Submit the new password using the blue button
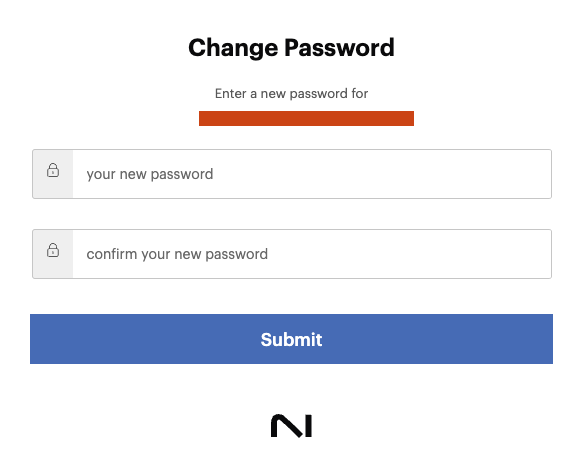Image resolution: width=586 pixels, height=470 pixels. [291, 339]
